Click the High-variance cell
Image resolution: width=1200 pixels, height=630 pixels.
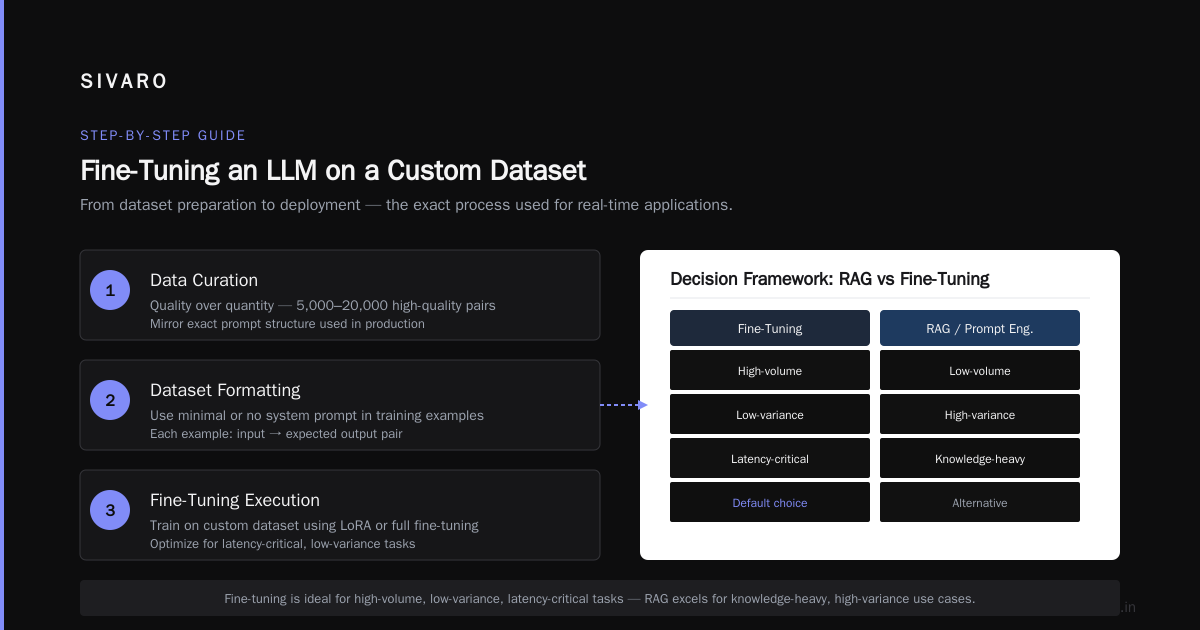(980, 414)
